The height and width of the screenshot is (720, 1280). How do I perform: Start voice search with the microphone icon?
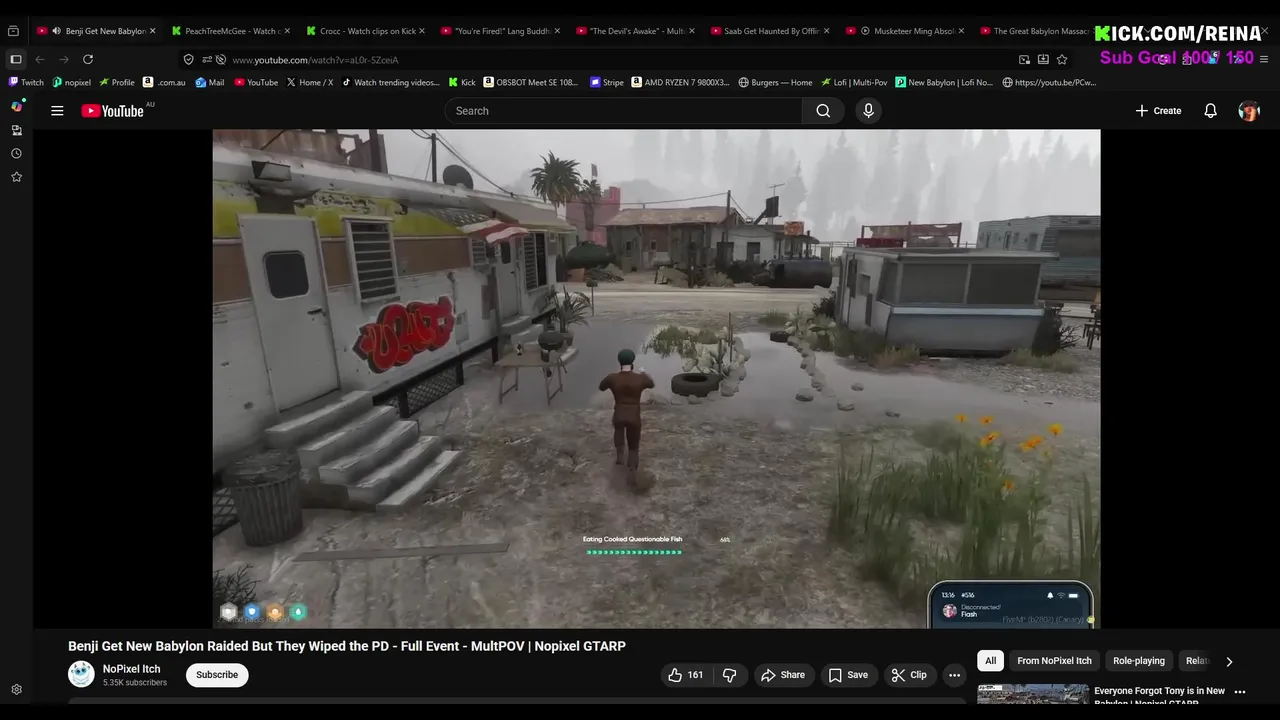click(x=868, y=111)
